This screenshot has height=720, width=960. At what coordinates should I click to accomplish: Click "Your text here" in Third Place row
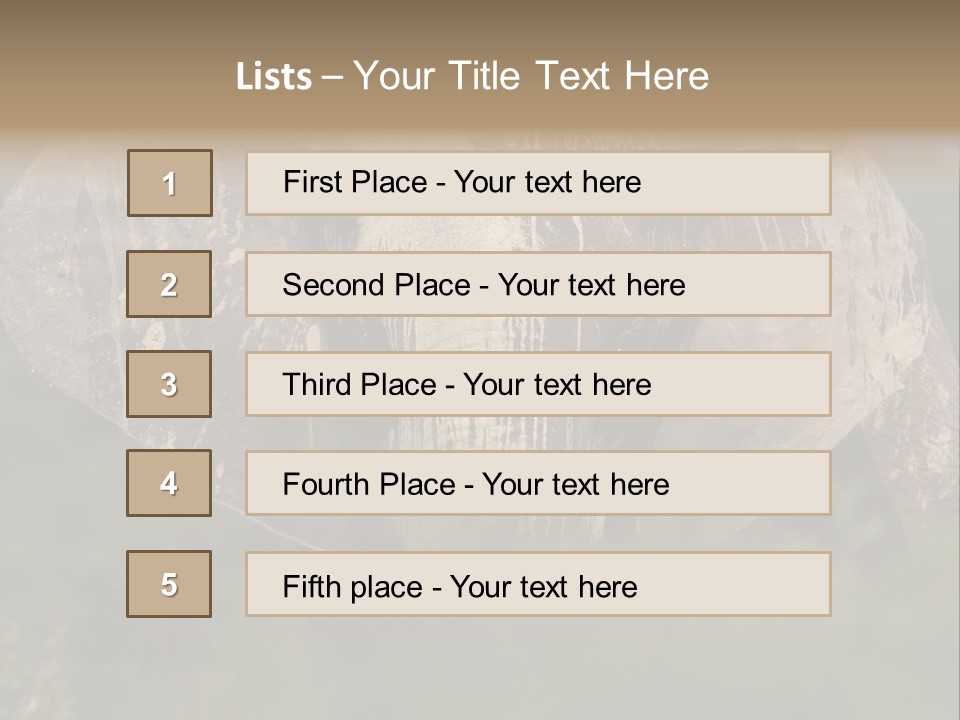[x=557, y=385]
